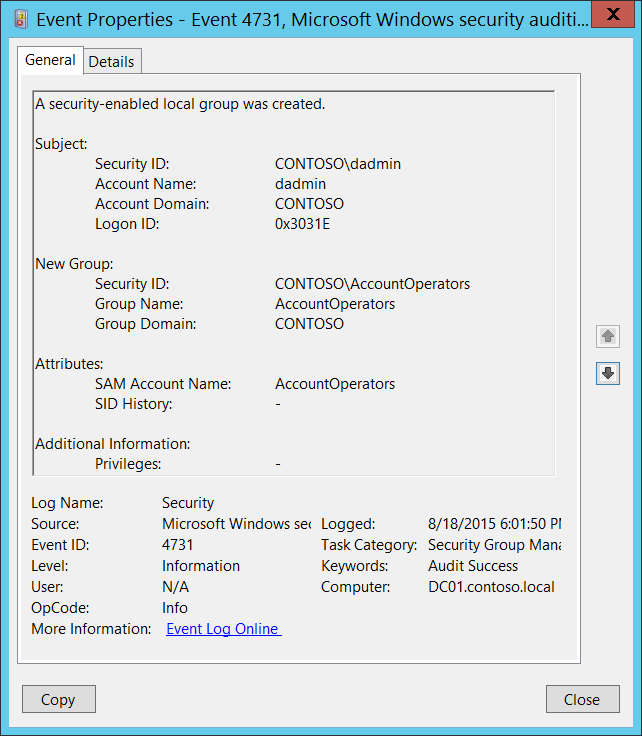Click the Keywords value Audit Success
642x736 pixels.
[473, 566]
